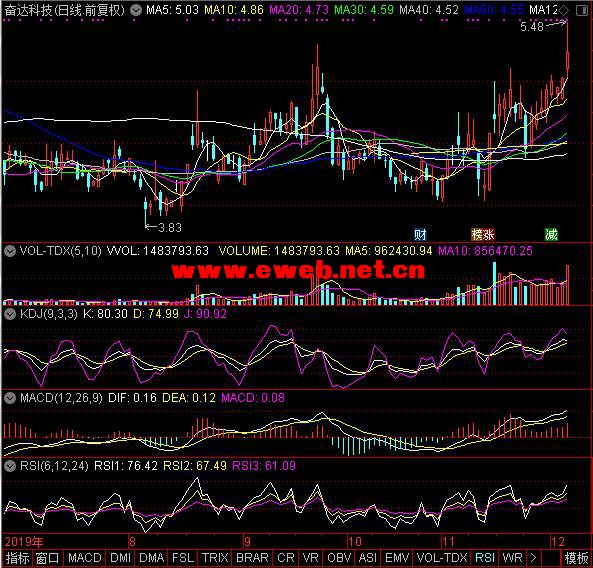Click the green 减 marker icon on chart

(x=551, y=235)
